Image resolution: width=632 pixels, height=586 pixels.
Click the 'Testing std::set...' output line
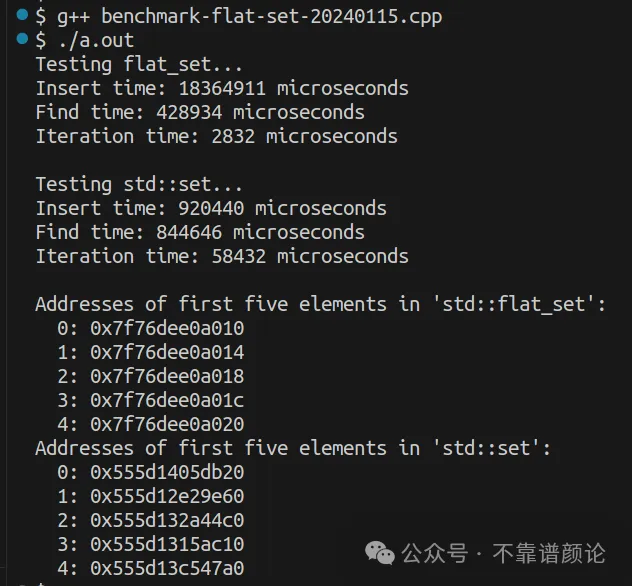[x=139, y=185]
